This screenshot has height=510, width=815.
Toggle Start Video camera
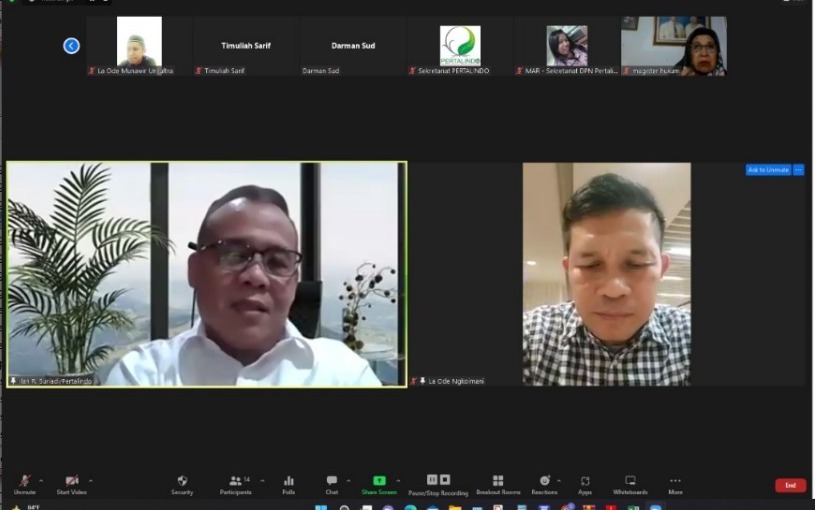[x=71, y=481]
